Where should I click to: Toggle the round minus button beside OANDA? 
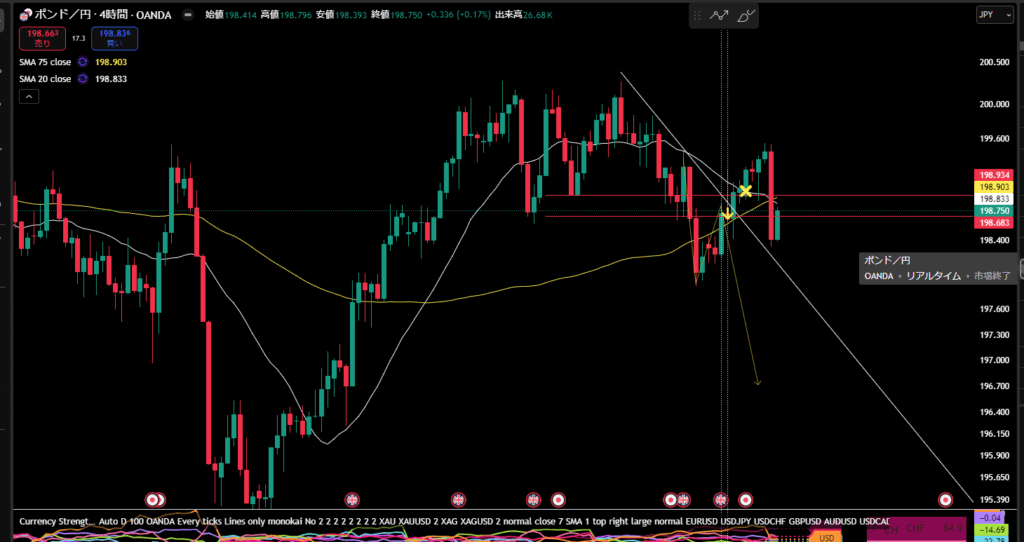pyautogui.click(x=189, y=15)
